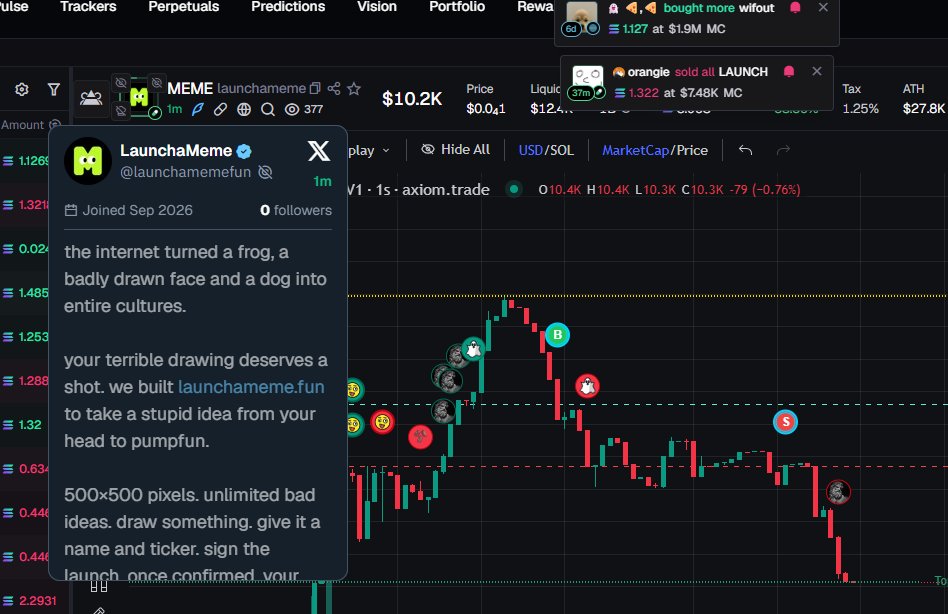Toggle the bottom-left hide icon on token image

tap(121, 111)
